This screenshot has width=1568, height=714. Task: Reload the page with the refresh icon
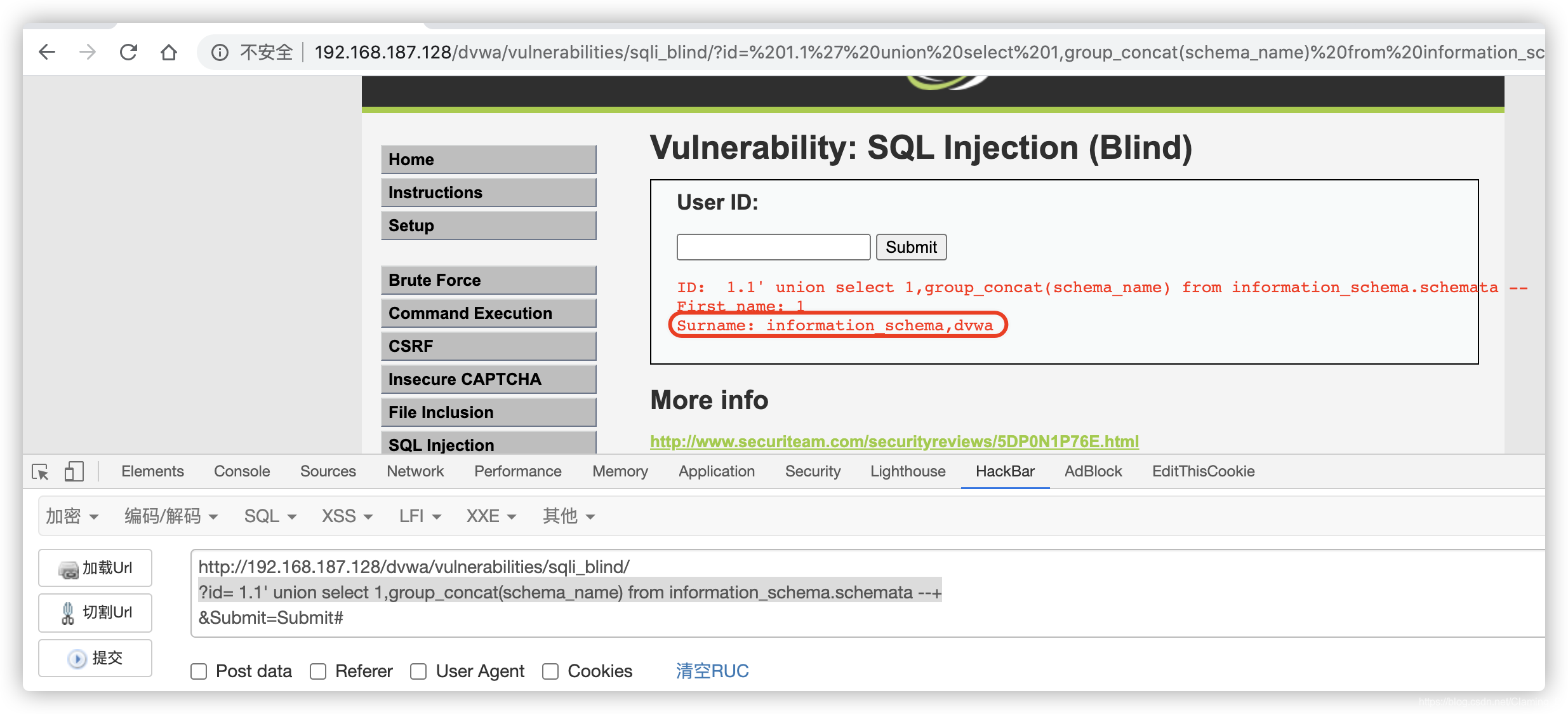coord(128,52)
